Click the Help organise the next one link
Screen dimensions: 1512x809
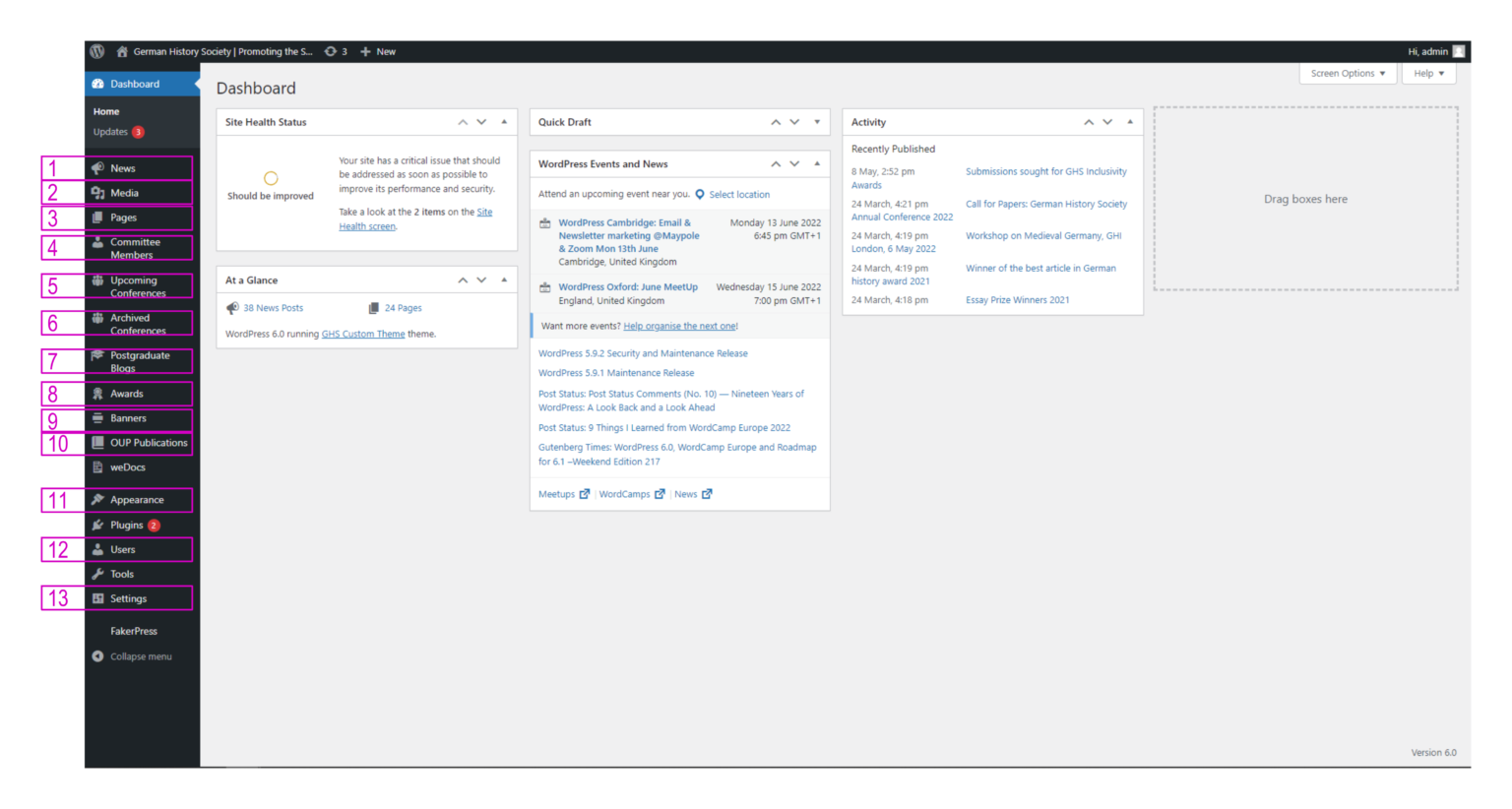click(x=679, y=325)
